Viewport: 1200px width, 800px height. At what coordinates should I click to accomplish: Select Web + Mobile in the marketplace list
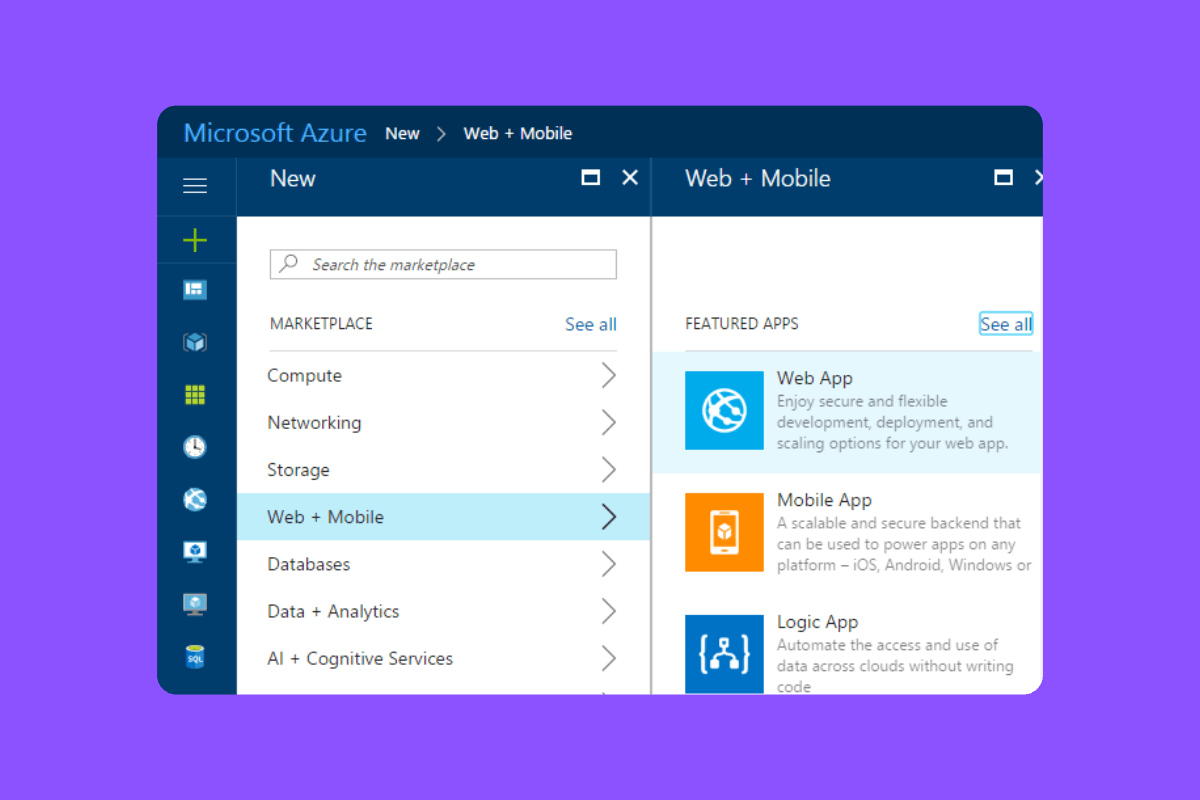(325, 517)
